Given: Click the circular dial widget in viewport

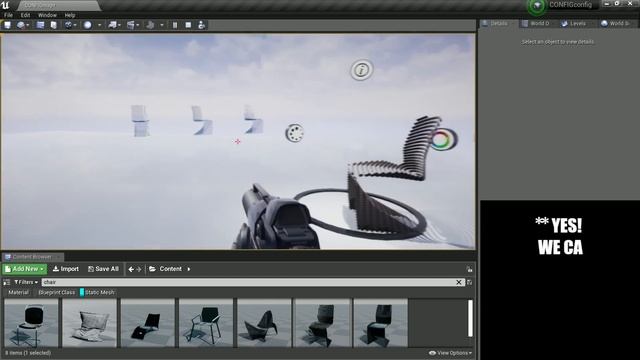Looking at the screenshot, I should (x=294, y=133).
